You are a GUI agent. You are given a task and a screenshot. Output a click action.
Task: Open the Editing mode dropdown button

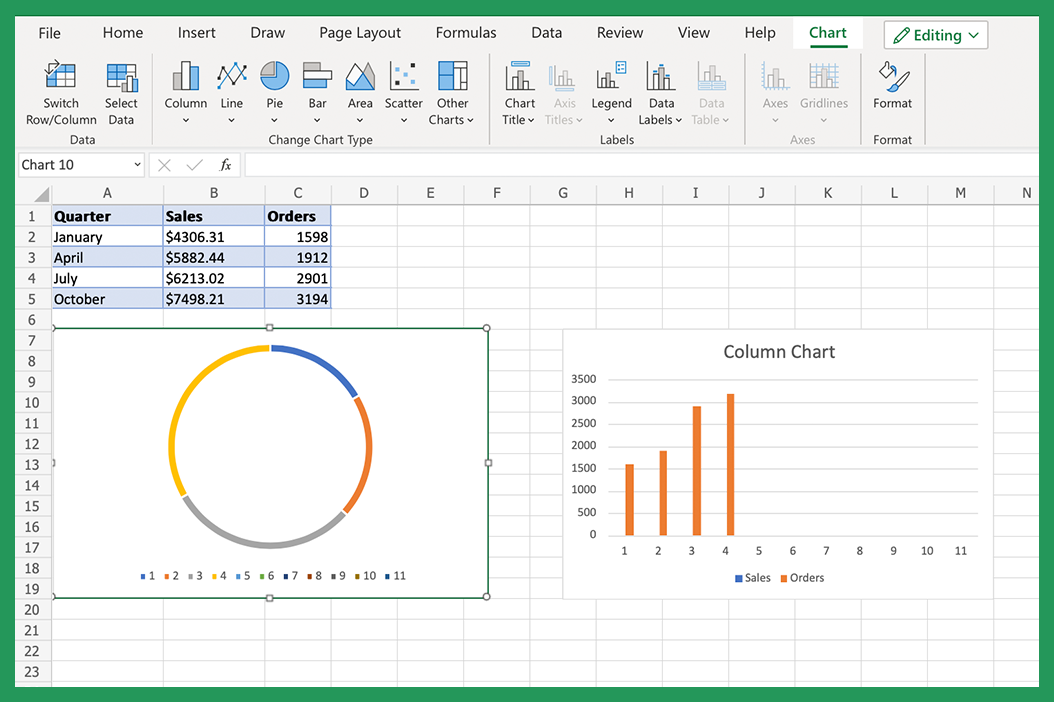click(935, 34)
